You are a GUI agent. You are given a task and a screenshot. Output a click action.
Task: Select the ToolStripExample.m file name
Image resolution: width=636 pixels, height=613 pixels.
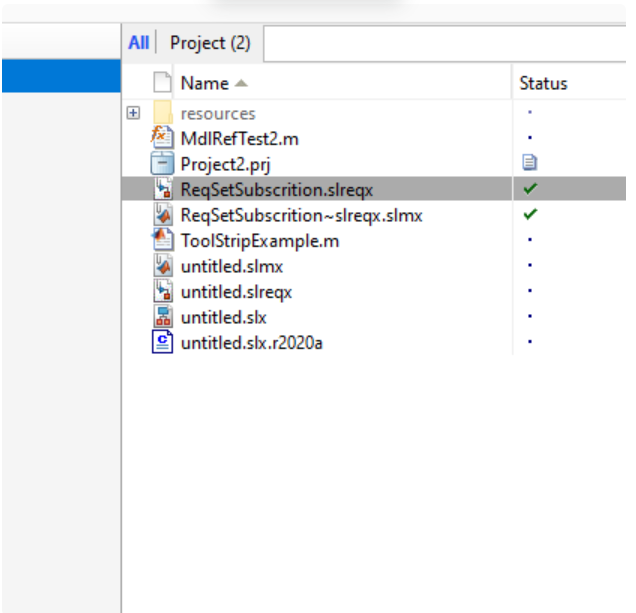(259, 241)
